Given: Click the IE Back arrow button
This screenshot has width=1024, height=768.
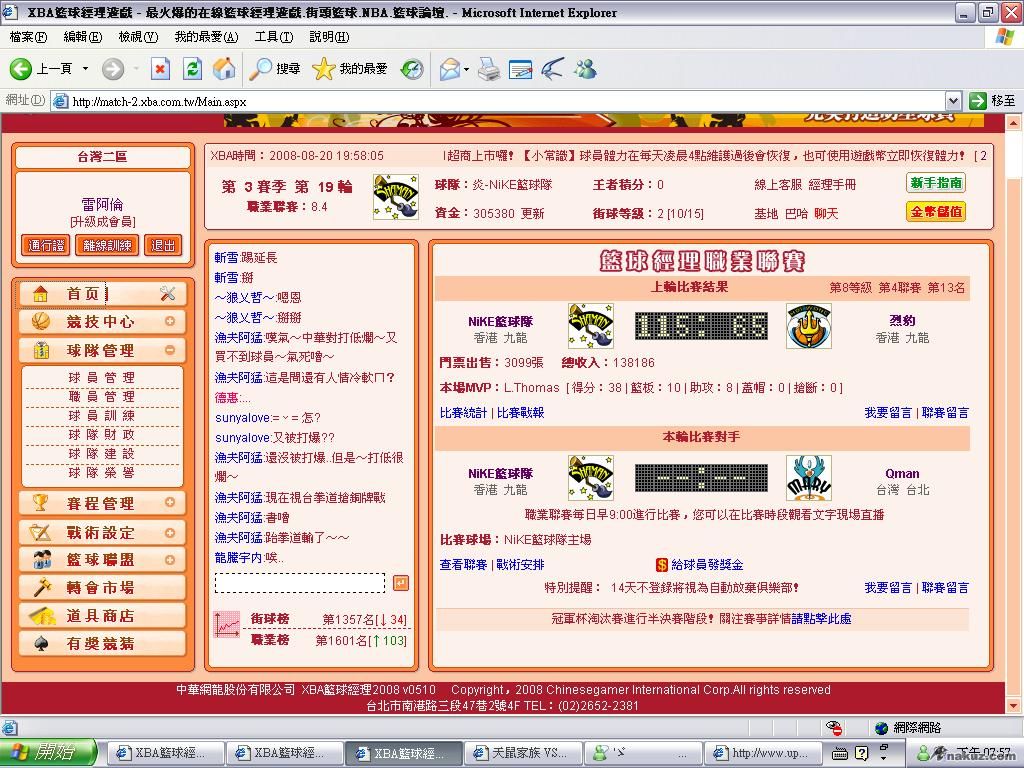Looking at the screenshot, I should tap(21, 69).
